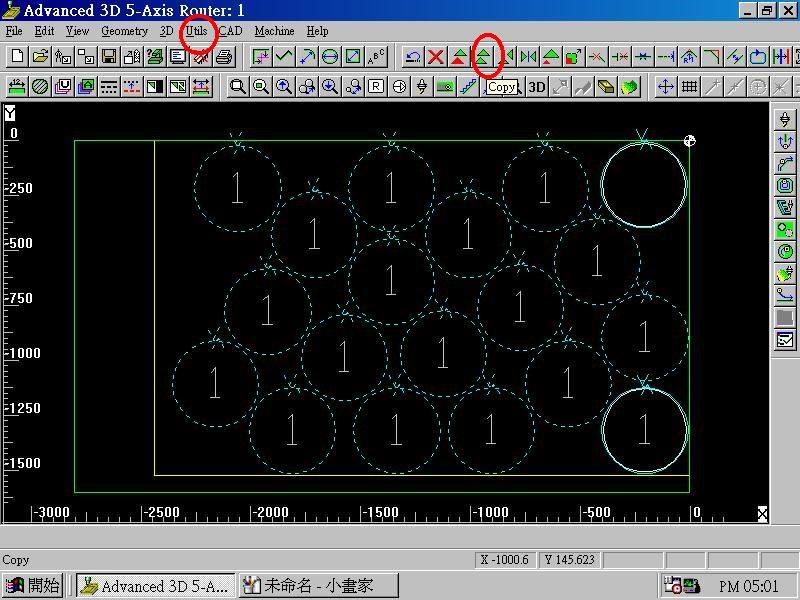Click the green shaded surface icon
The width and height of the screenshot is (800, 600).
point(629,87)
